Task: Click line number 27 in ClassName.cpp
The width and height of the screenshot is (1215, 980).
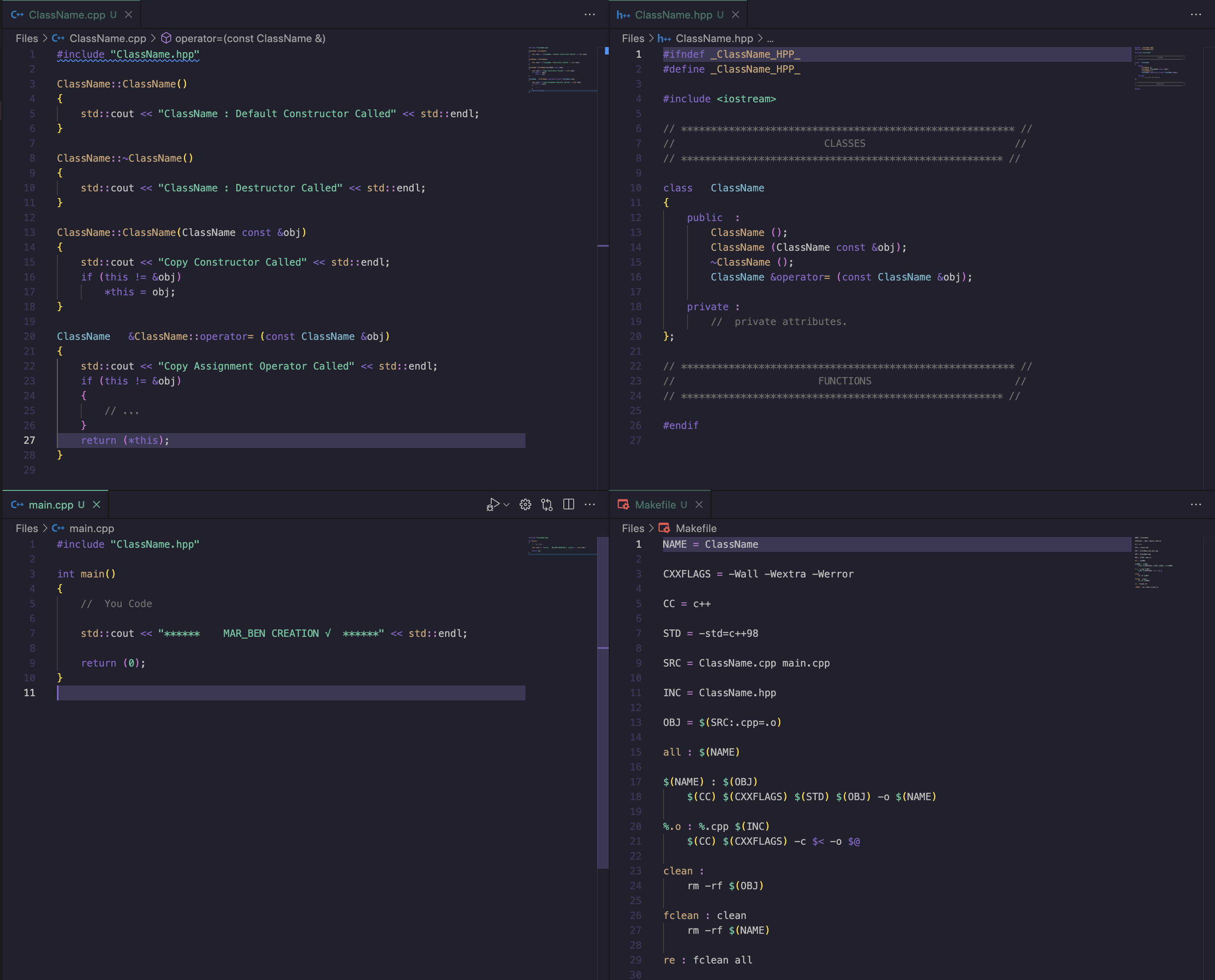Action: click(29, 441)
